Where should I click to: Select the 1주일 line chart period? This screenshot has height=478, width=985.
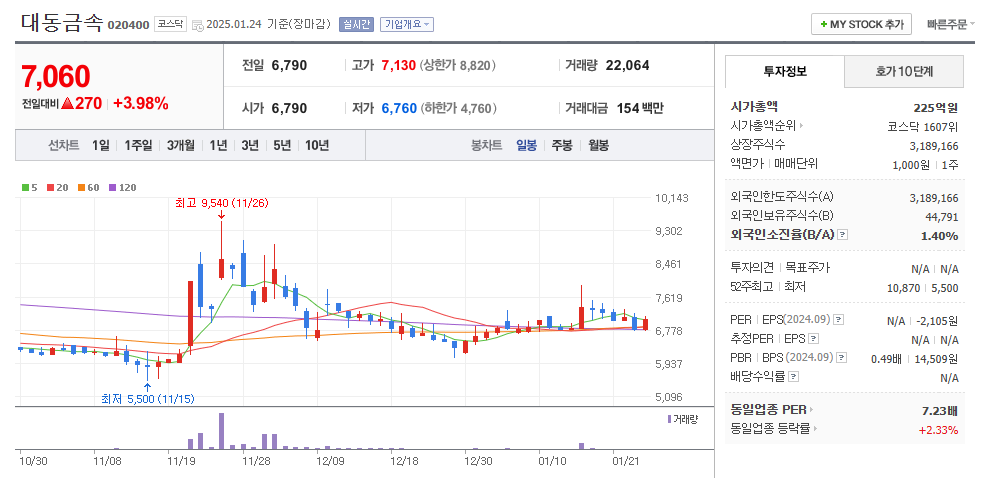(138, 146)
